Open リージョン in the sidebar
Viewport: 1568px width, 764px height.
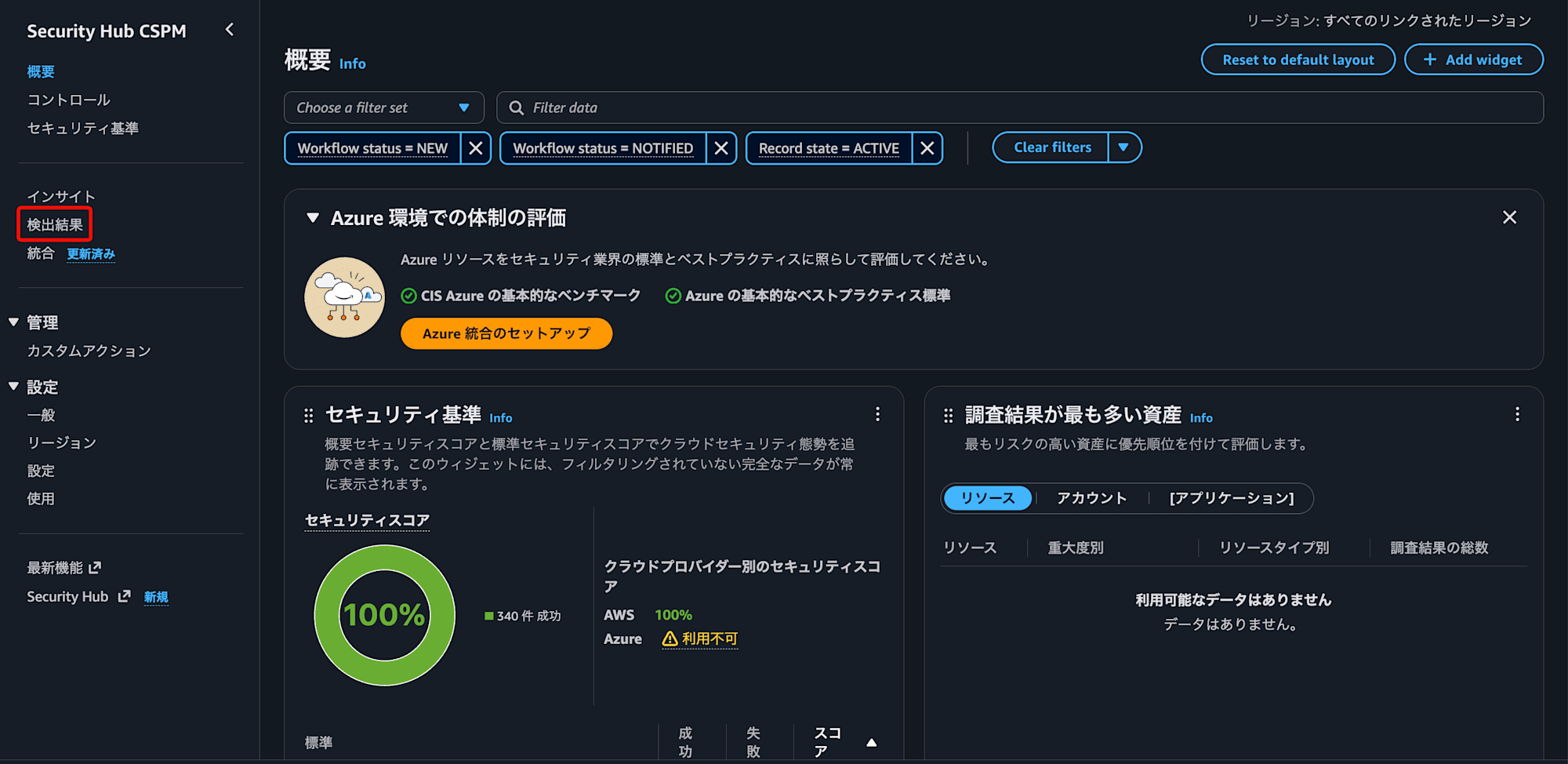pyautogui.click(x=62, y=442)
